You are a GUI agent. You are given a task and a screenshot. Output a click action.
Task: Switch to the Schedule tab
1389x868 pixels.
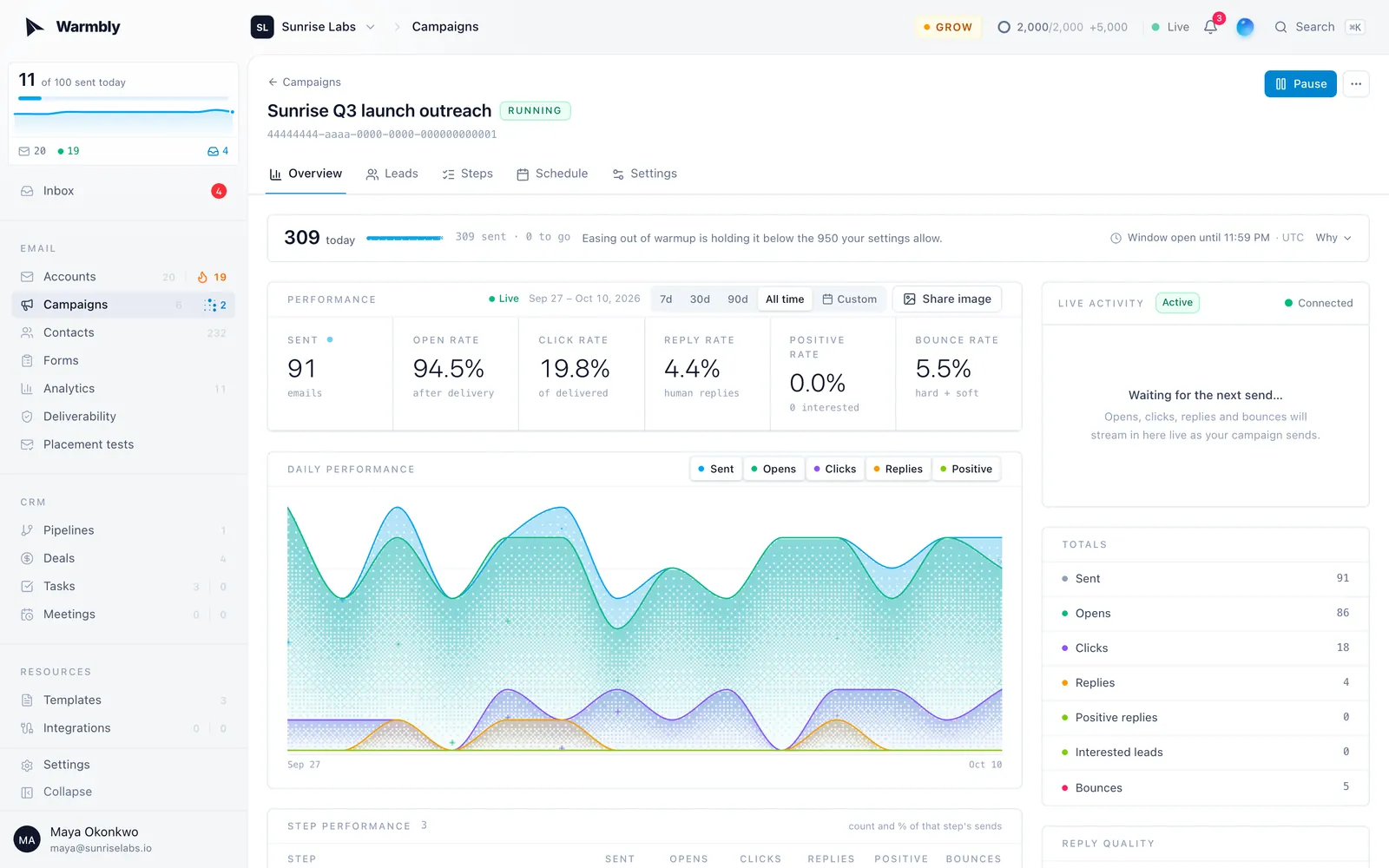[552, 174]
